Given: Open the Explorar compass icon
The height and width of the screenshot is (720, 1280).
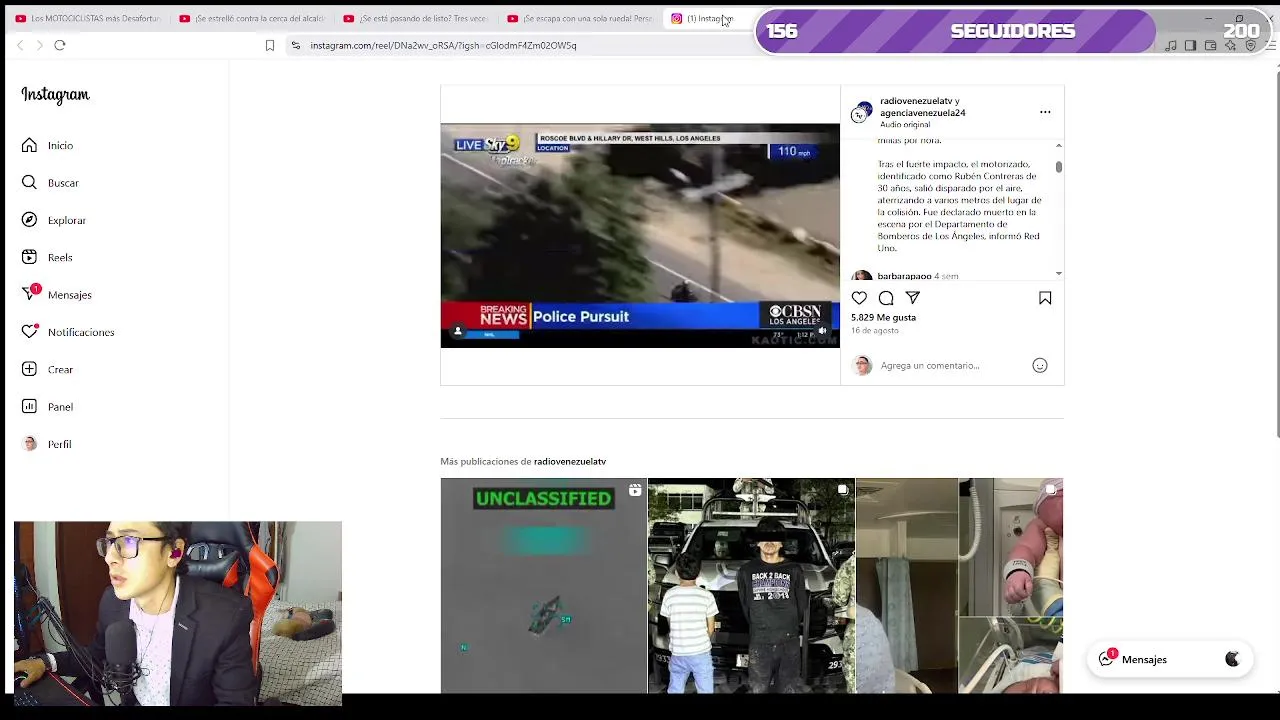Looking at the screenshot, I should (29, 220).
